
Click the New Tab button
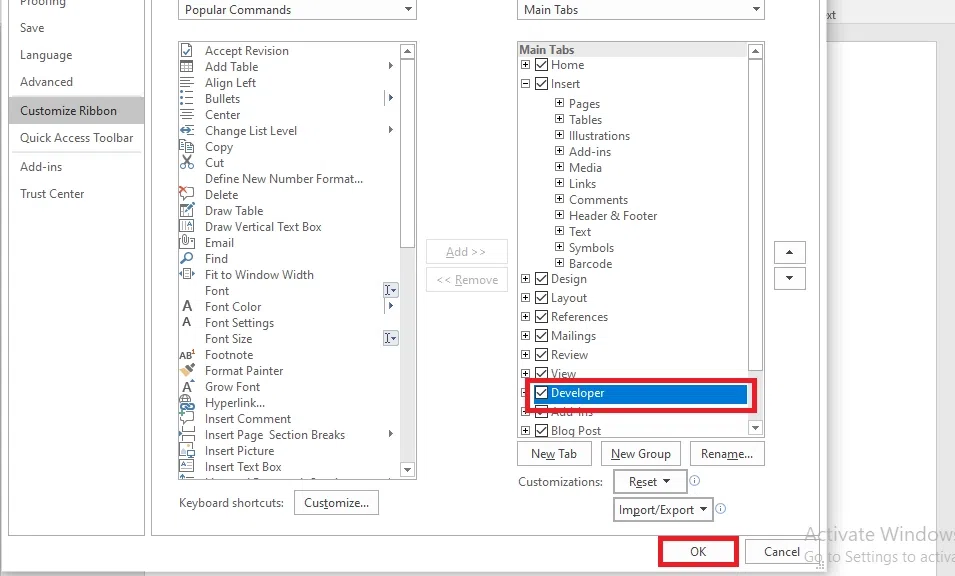[x=554, y=454]
